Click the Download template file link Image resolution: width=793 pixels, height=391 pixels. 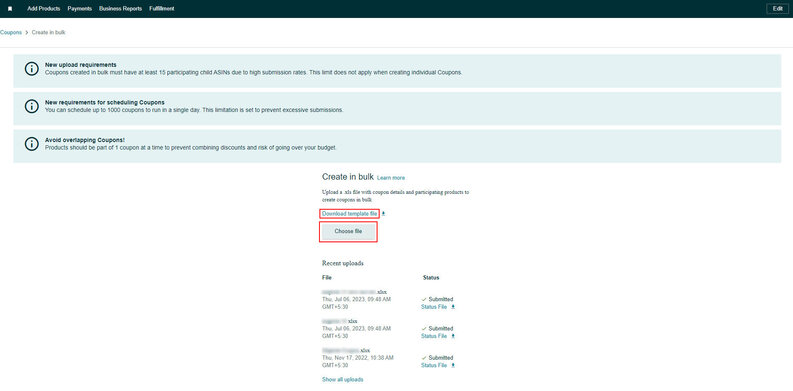point(349,214)
